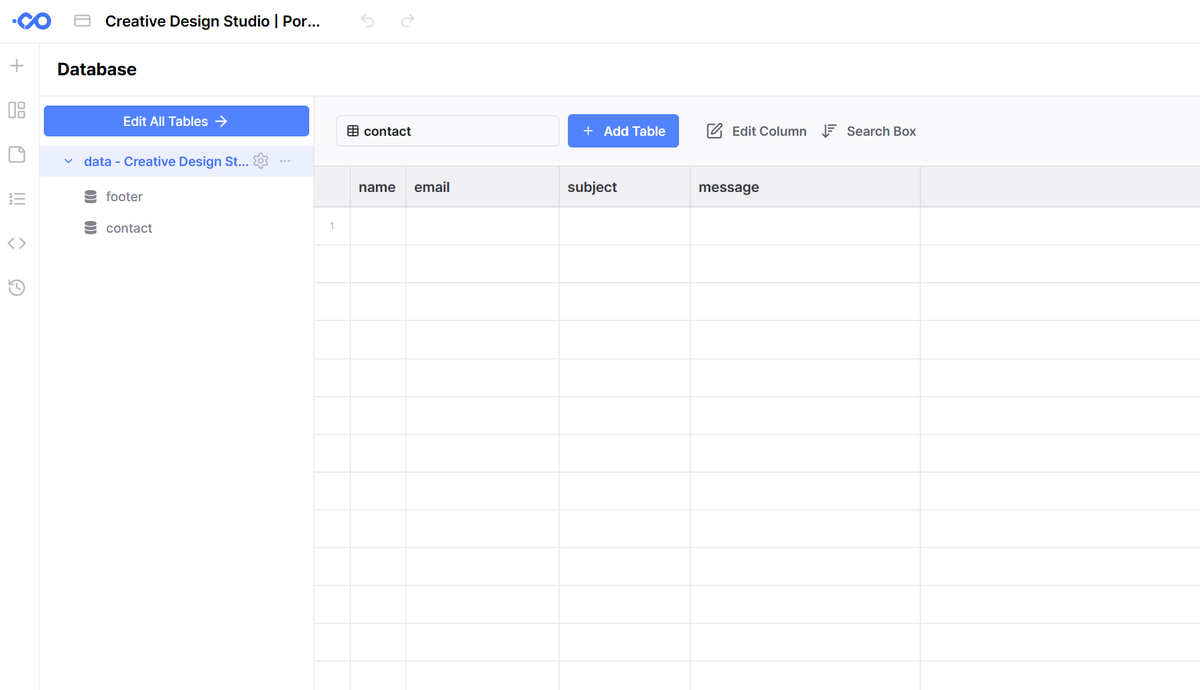Open the pages icon in sidebar
Screen dimensions: 1200x690
point(17,154)
